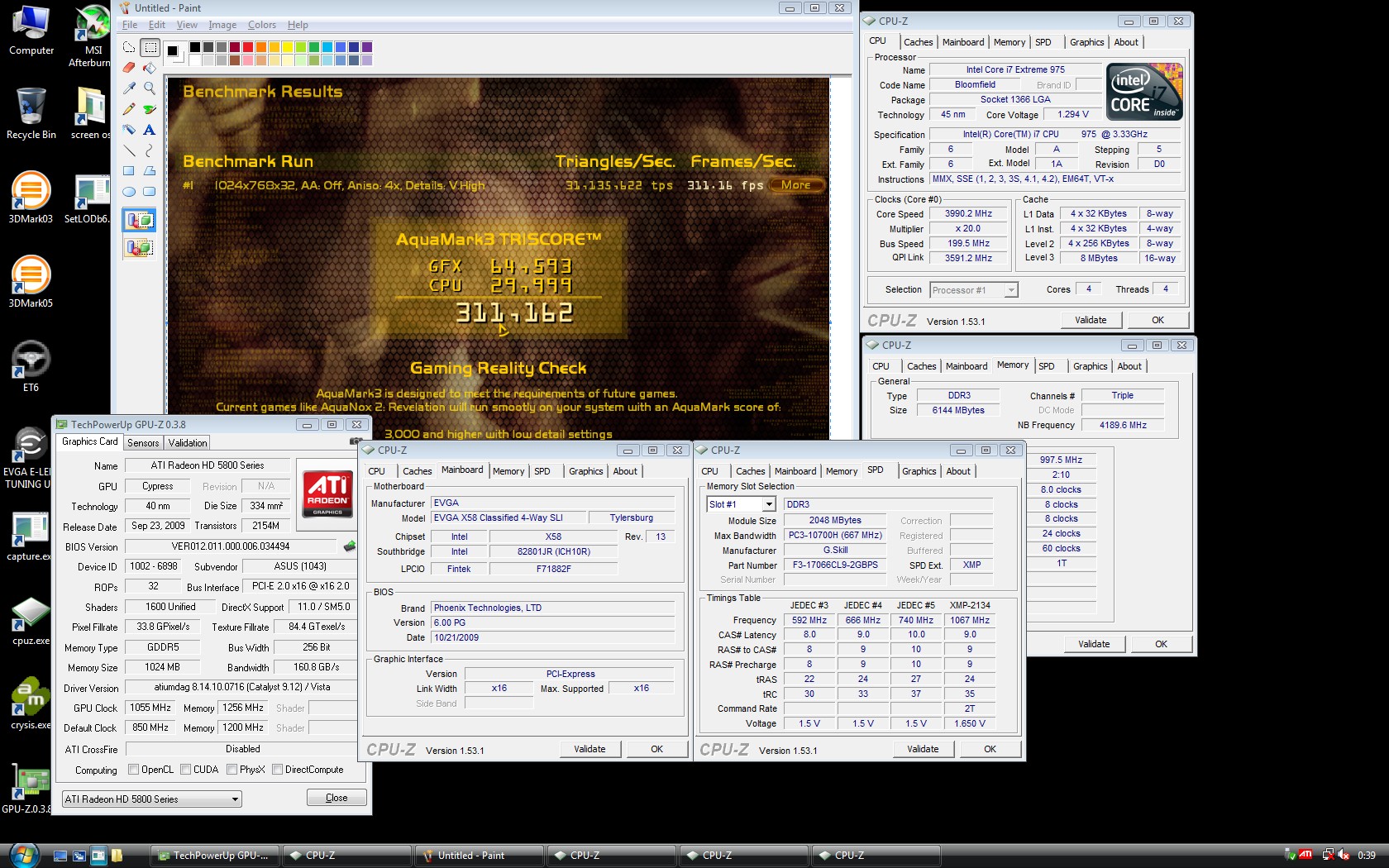Choose the Fill With Color bucket tool

tap(150, 68)
